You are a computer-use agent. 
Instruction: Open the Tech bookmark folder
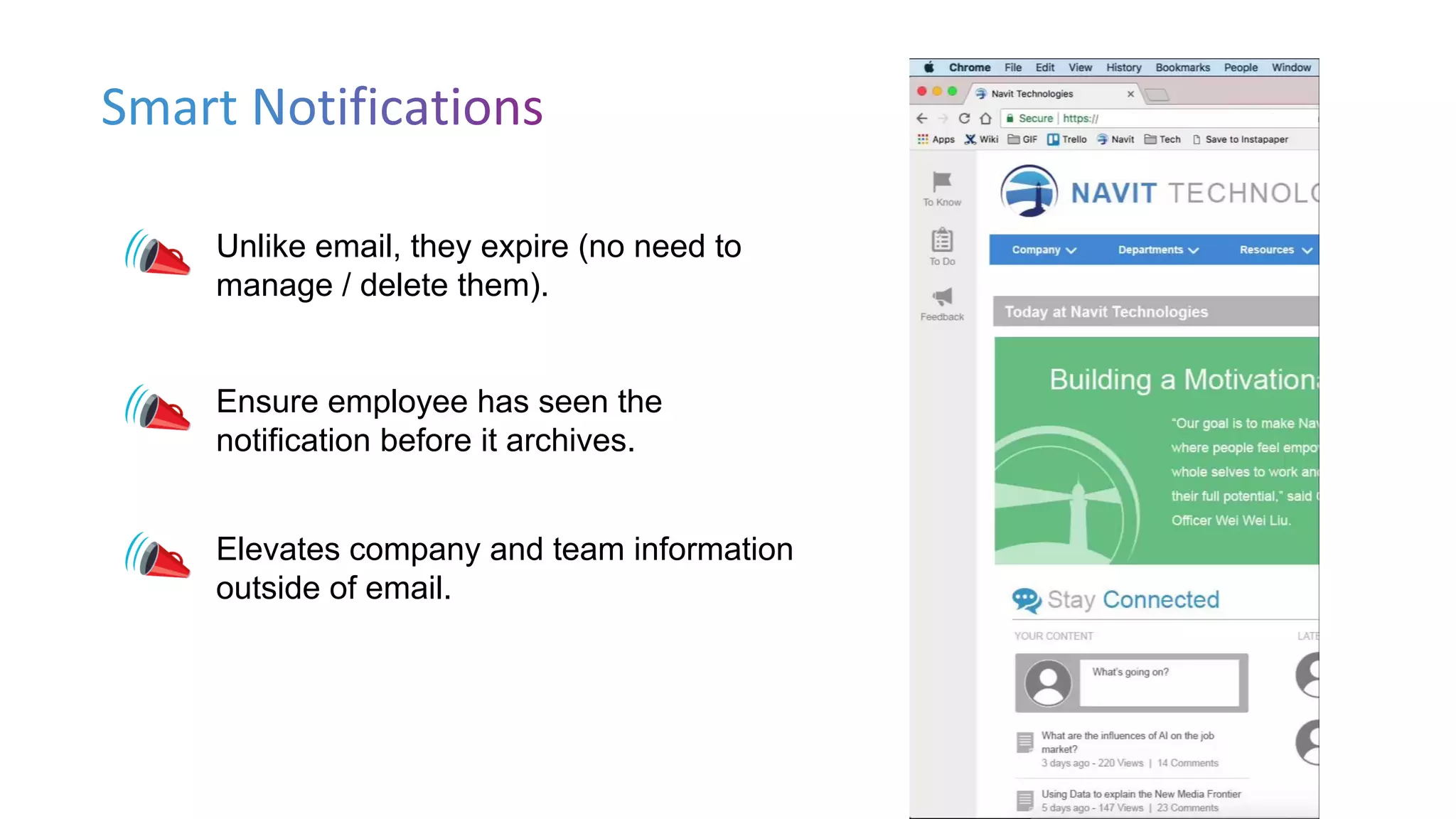tap(1162, 139)
